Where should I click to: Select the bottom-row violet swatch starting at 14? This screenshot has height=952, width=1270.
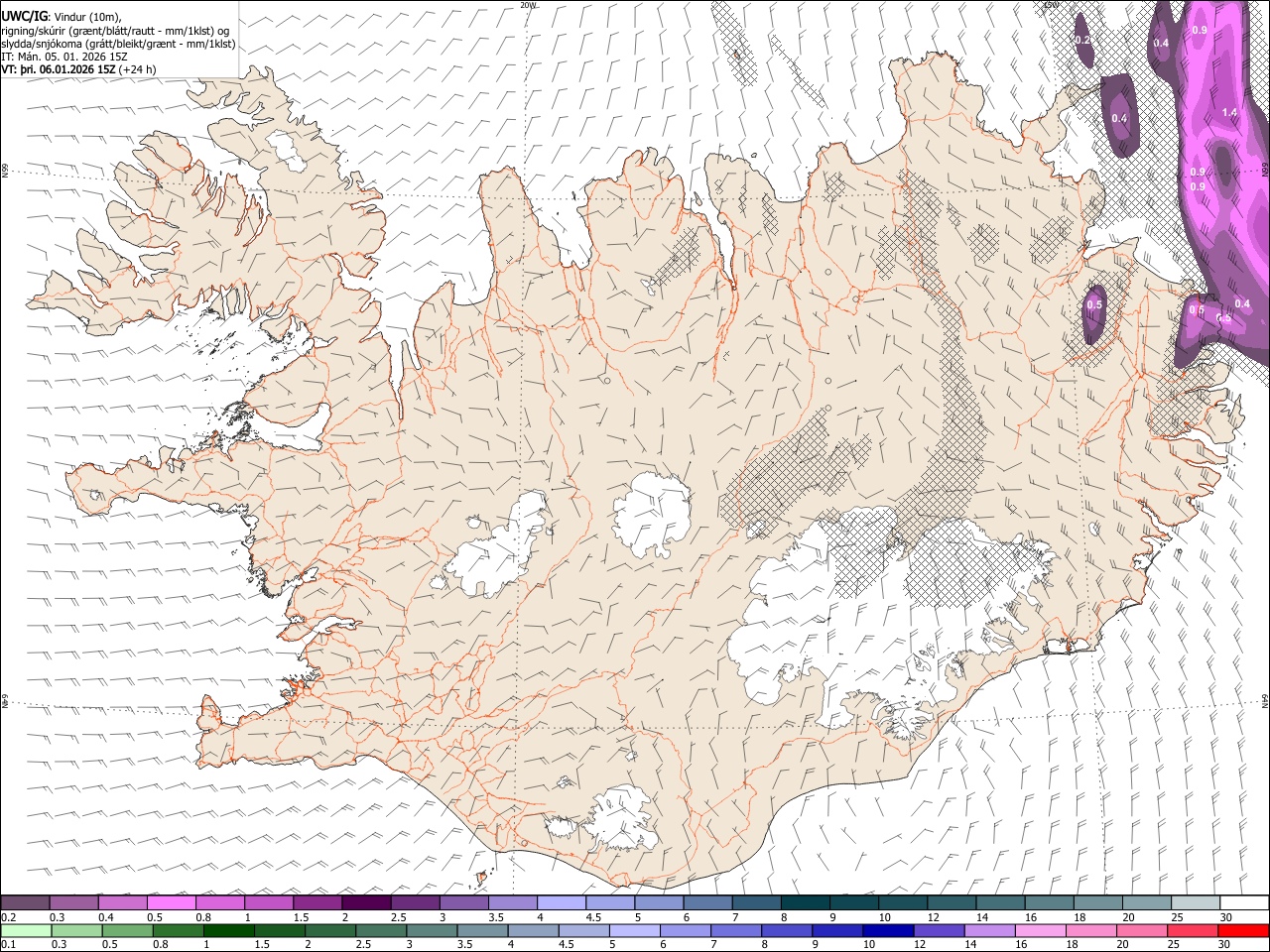tap(988, 931)
